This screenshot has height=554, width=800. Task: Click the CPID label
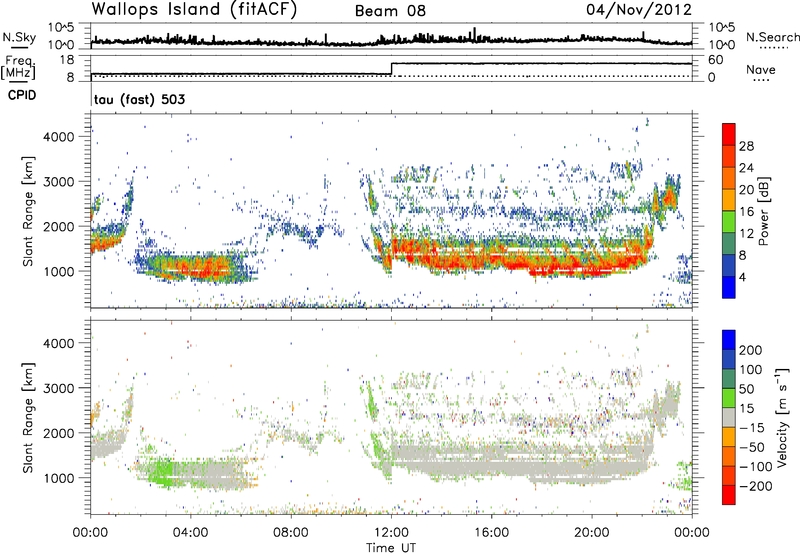22,95
